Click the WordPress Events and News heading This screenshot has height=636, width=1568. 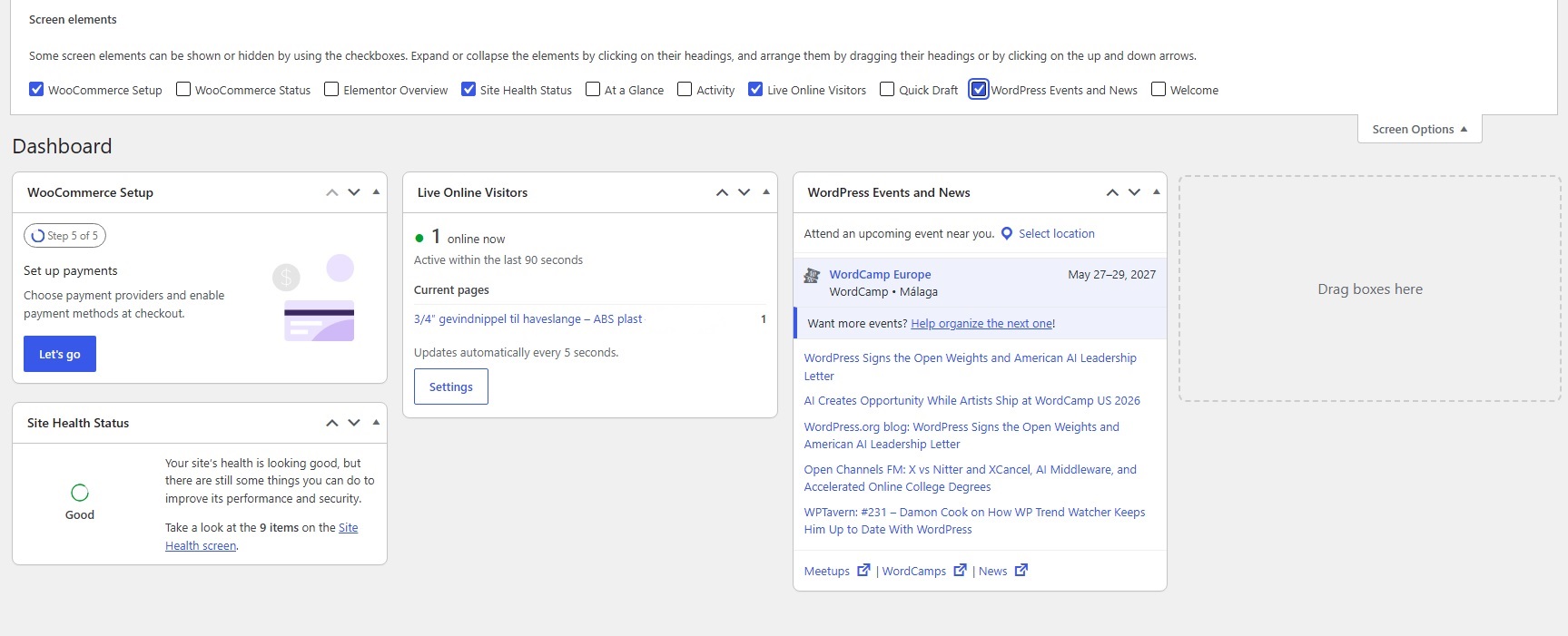(889, 192)
